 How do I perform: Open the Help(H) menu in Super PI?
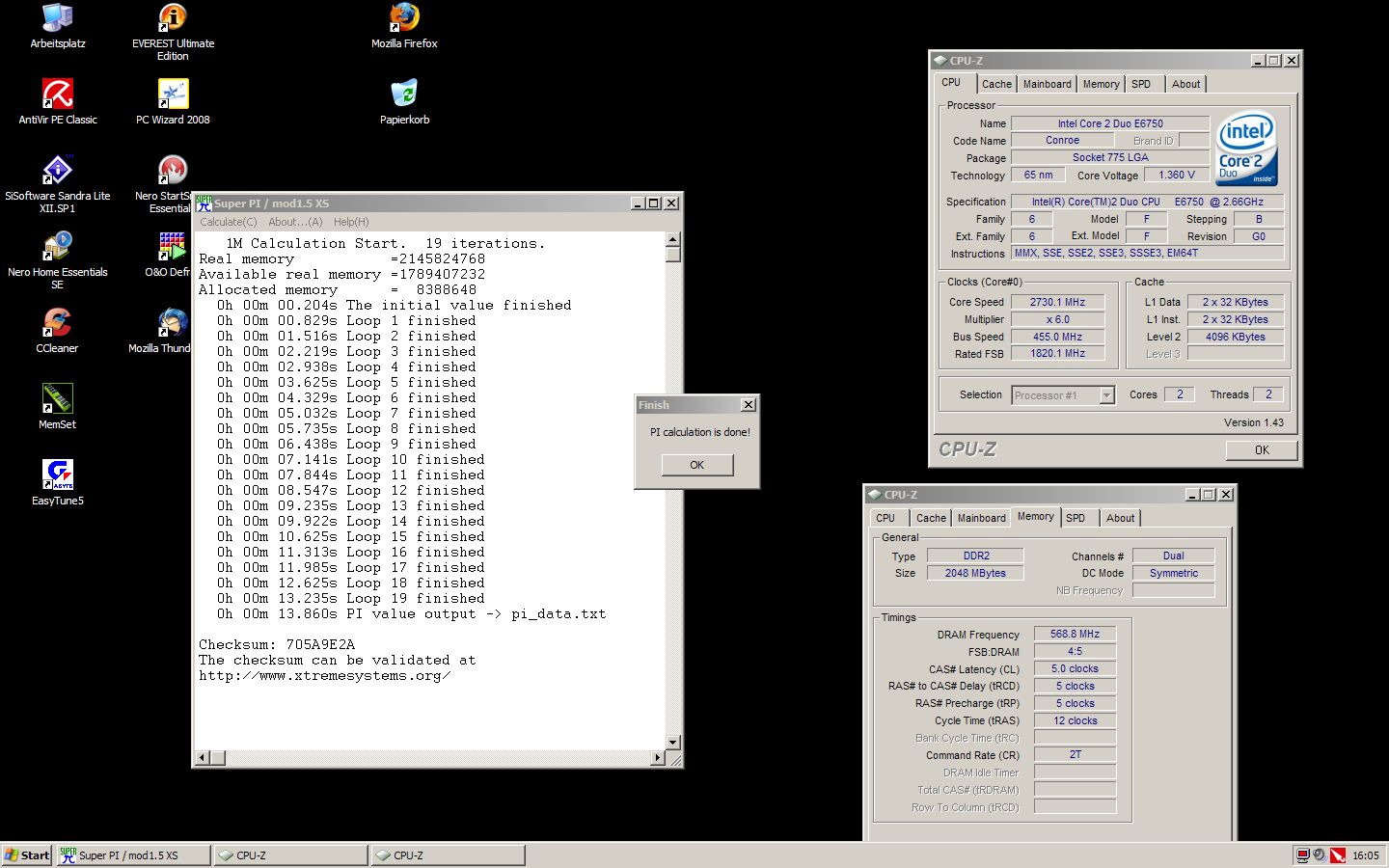[351, 222]
